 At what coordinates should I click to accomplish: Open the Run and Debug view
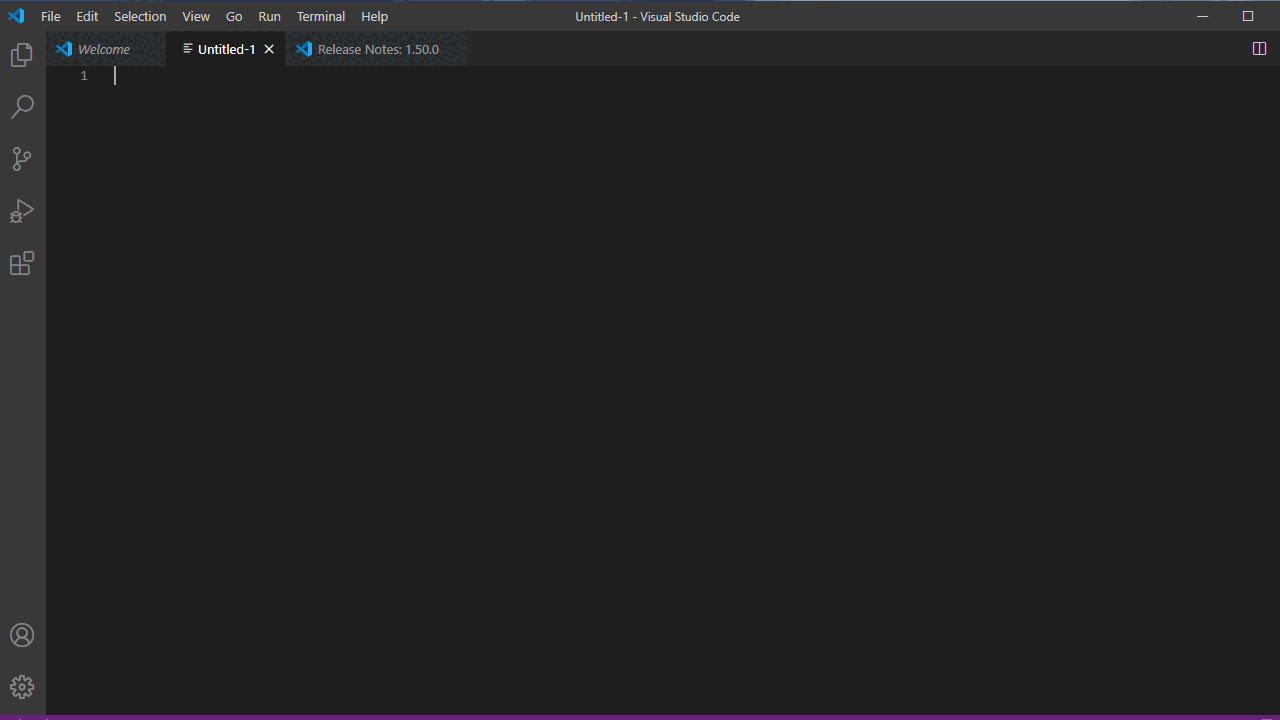(x=22, y=211)
